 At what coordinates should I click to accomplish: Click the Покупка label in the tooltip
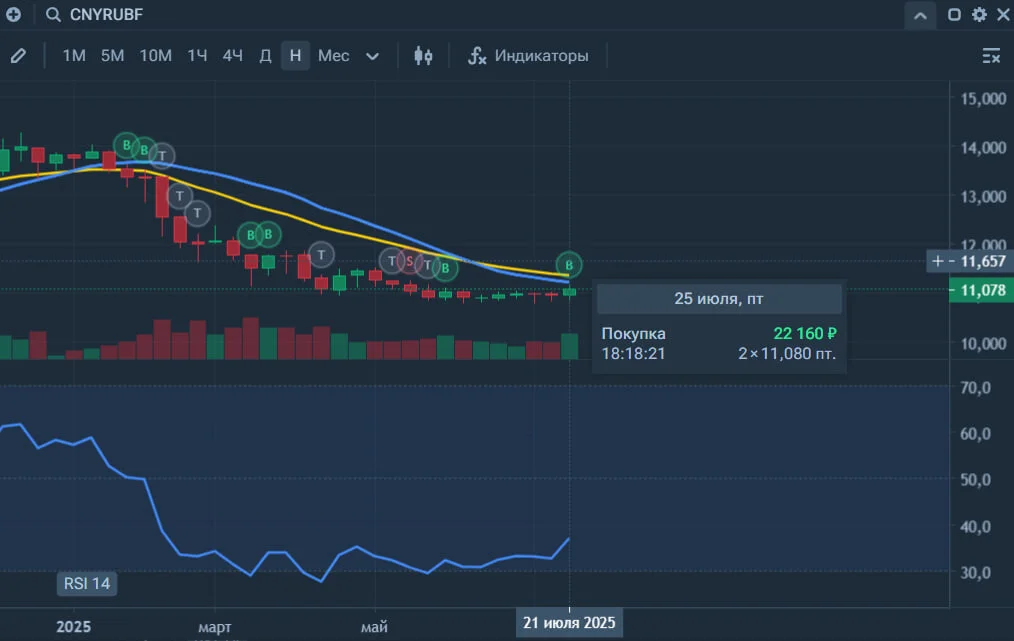click(634, 334)
